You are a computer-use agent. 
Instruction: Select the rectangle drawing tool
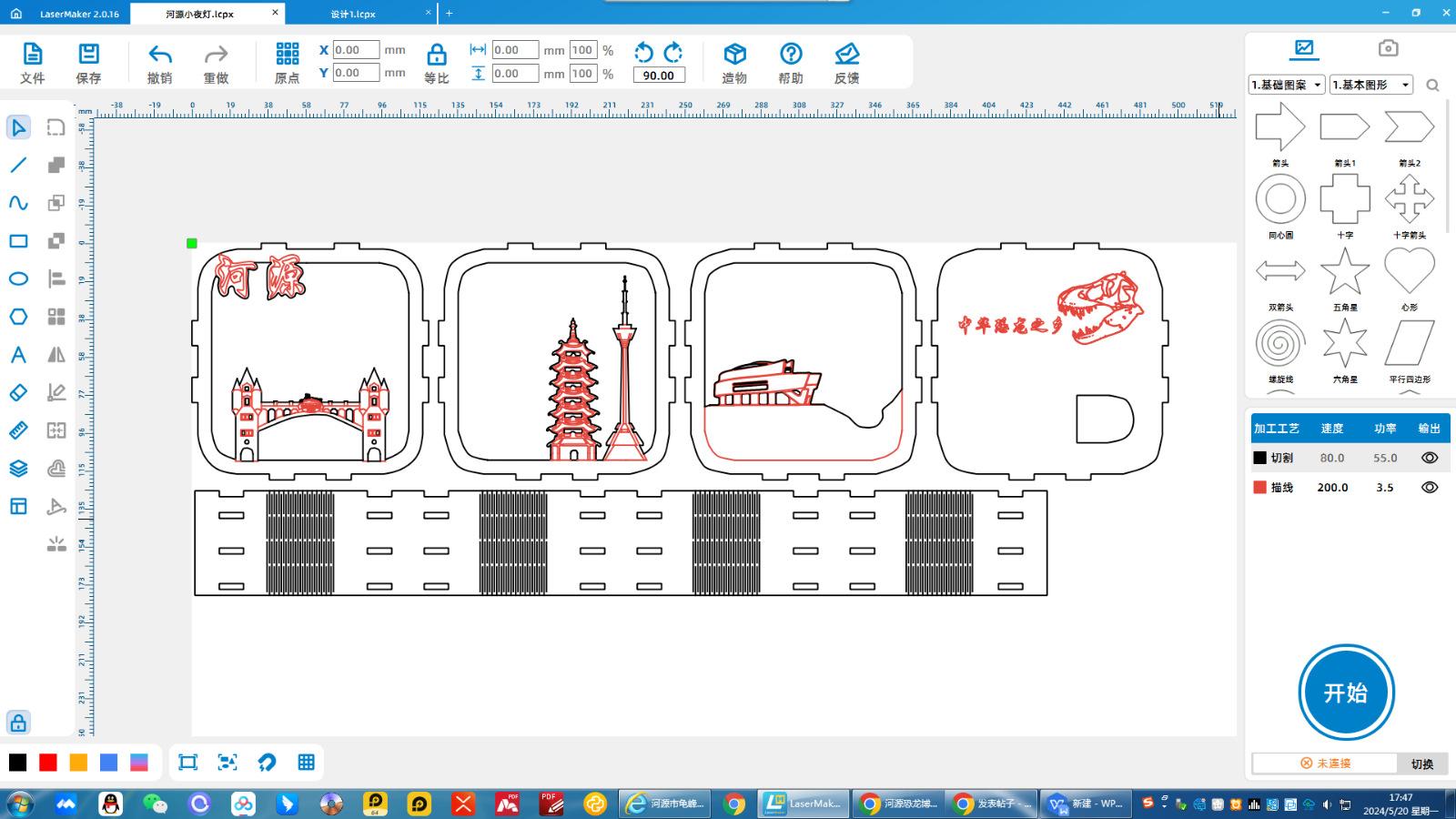click(18, 241)
